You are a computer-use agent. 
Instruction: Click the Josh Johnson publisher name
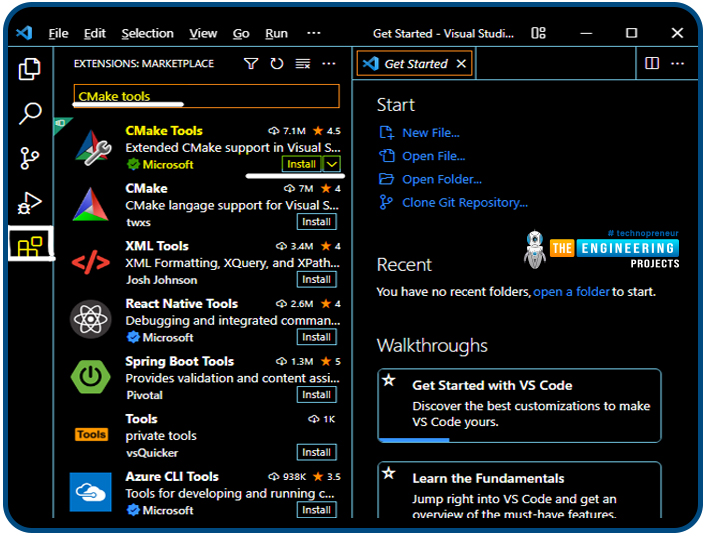coord(161,280)
